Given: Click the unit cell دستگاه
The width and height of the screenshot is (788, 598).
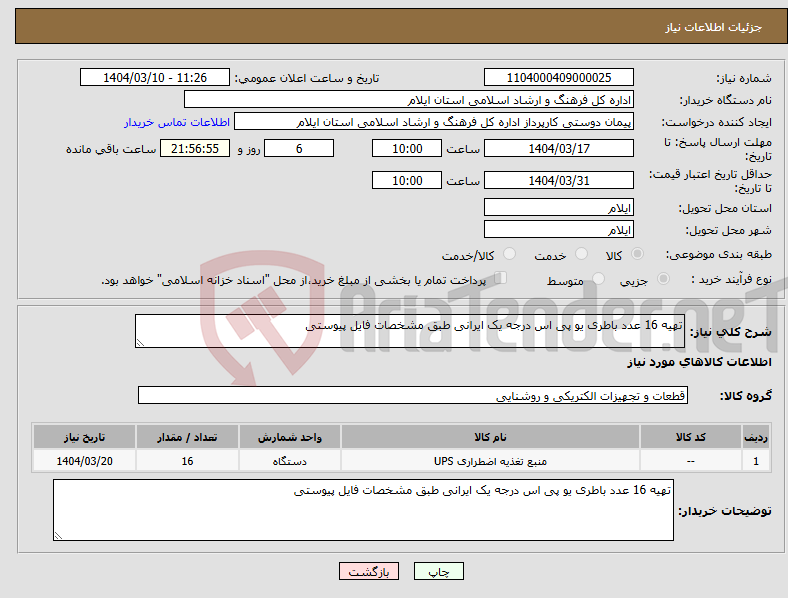Looking at the screenshot, I should [290, 461].
